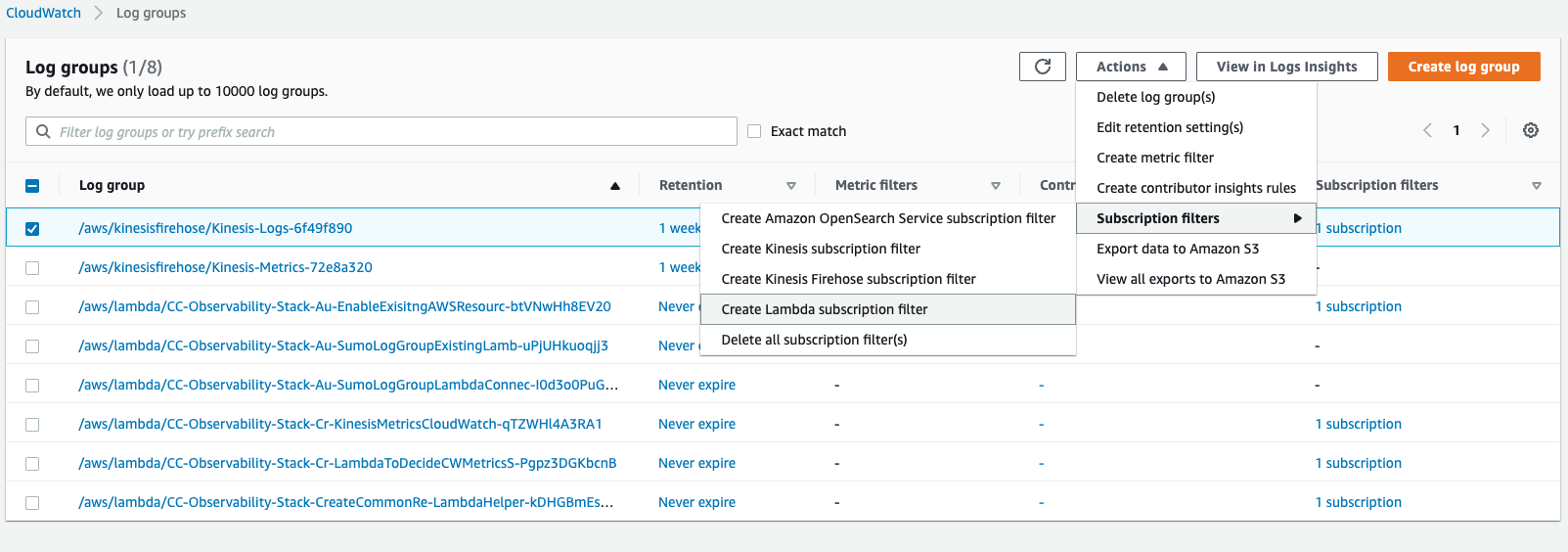The width and height of the screenshot is (1568, 552).
Task: Open the table preferences gear icon
Action: (x=1531, y=130)
